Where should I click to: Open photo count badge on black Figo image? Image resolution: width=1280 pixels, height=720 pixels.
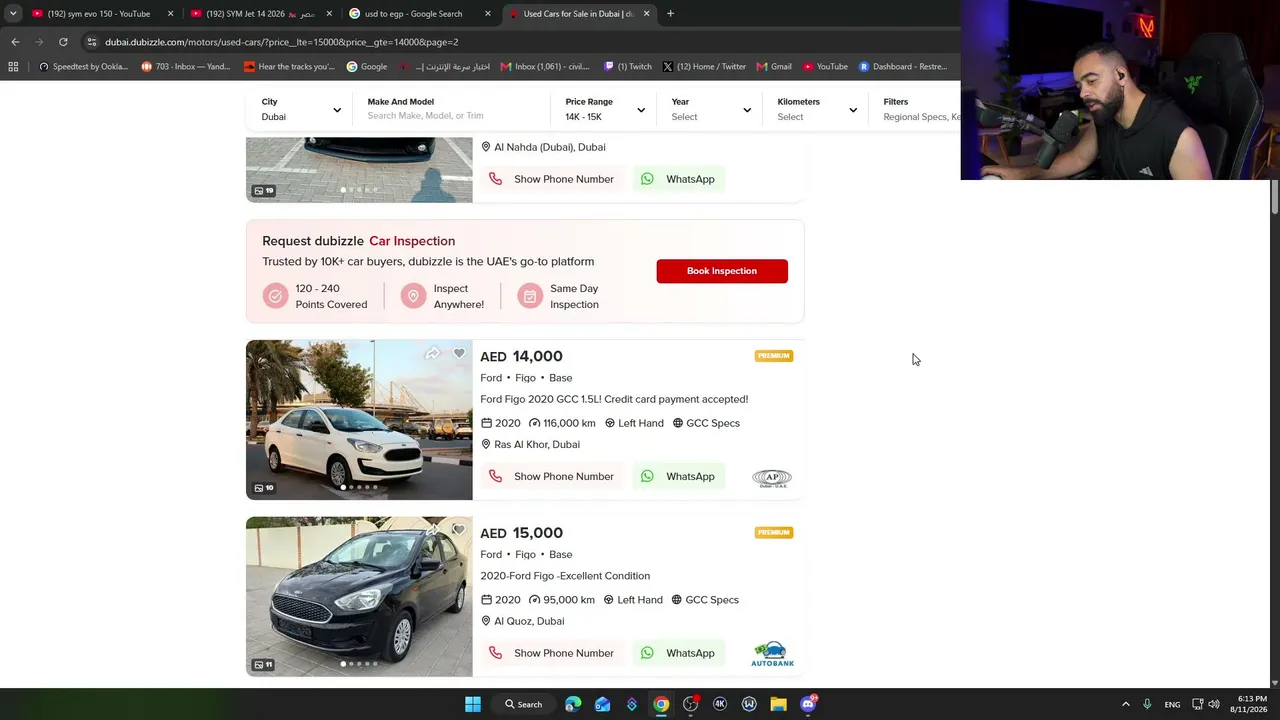[264, 665]
